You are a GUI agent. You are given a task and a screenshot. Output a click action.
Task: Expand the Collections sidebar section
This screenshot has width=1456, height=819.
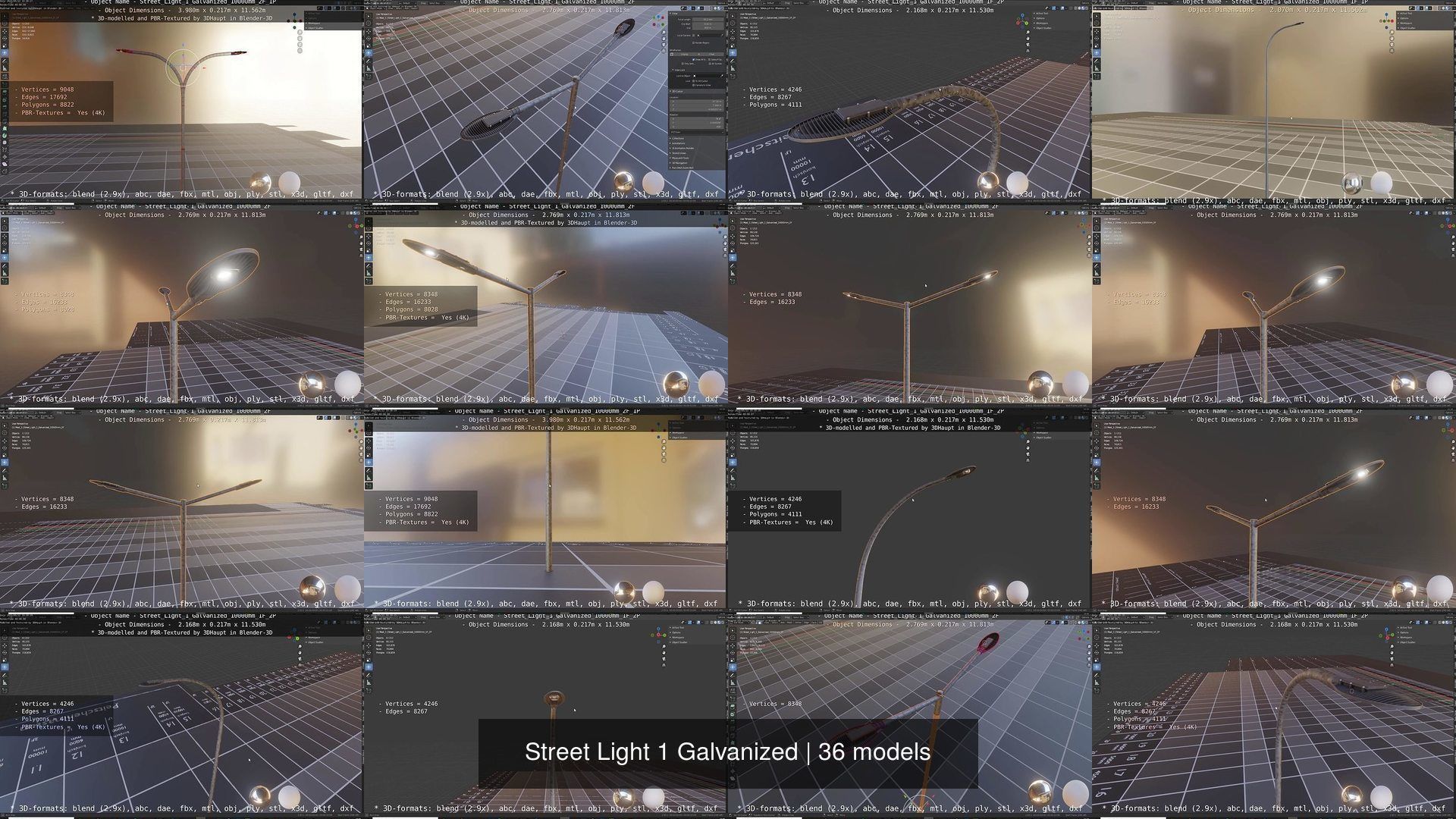tap(678, 139)
